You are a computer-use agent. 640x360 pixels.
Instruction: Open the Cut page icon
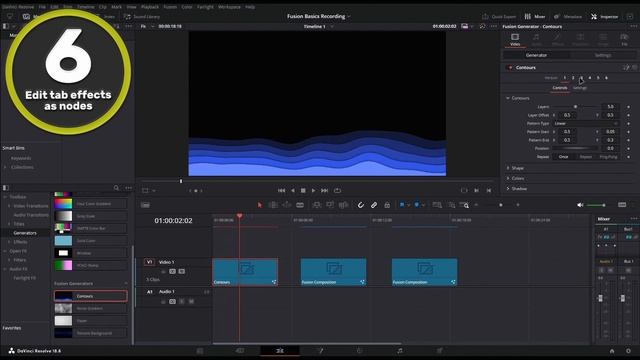240,351
